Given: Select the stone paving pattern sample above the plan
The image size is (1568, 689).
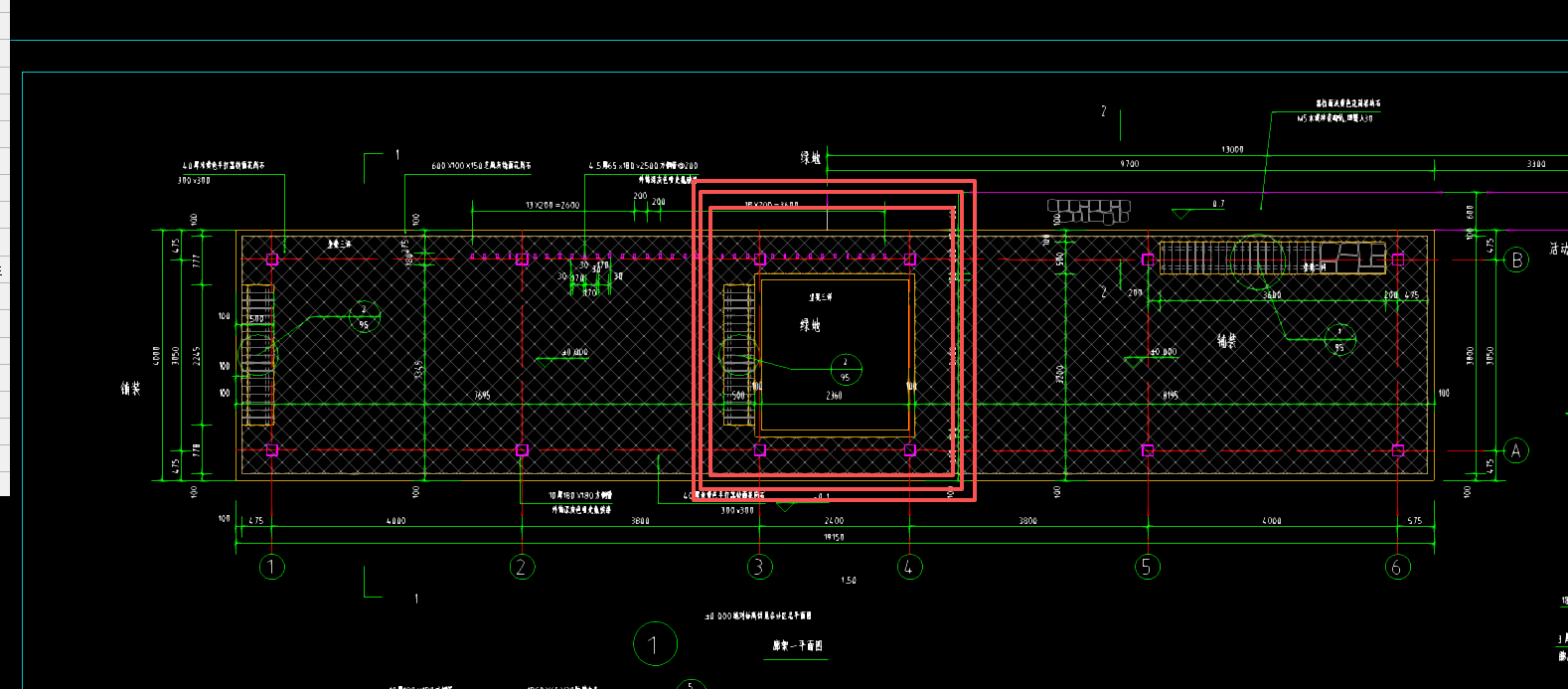Looking at the screenshot, I should pos(1089,211).
